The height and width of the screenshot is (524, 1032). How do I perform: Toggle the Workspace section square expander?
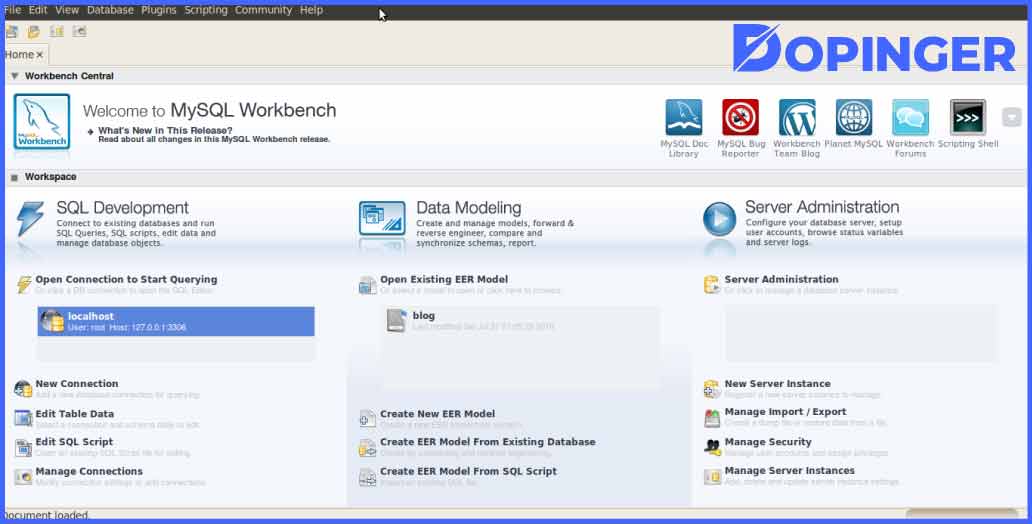point(14,177)
